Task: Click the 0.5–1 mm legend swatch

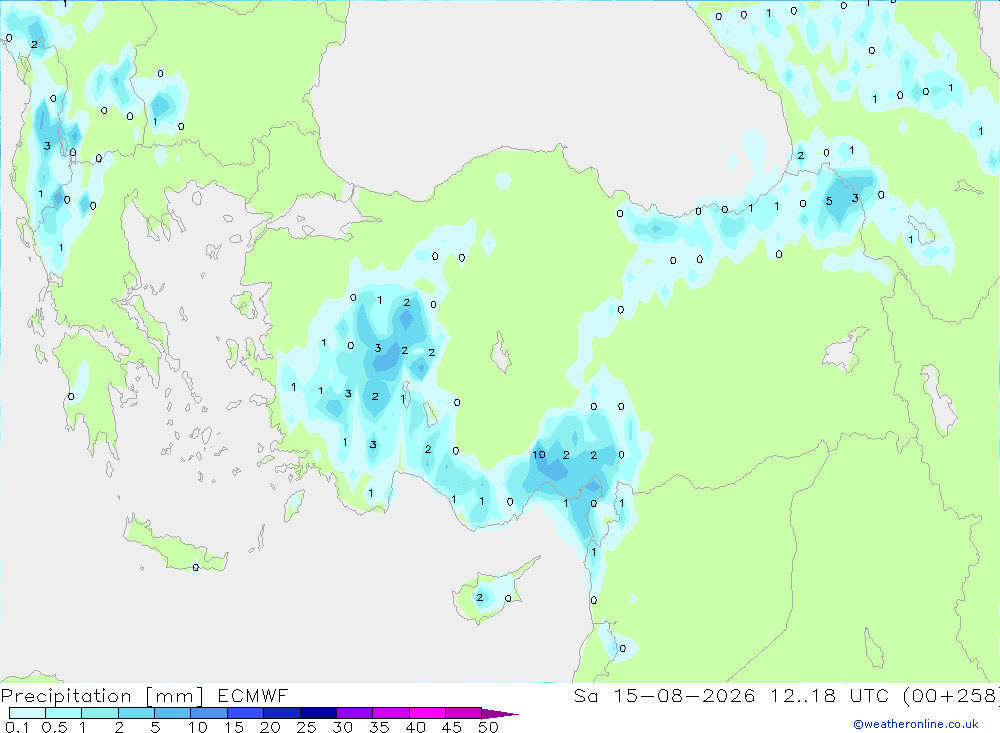Action: [x=64, y=713]
